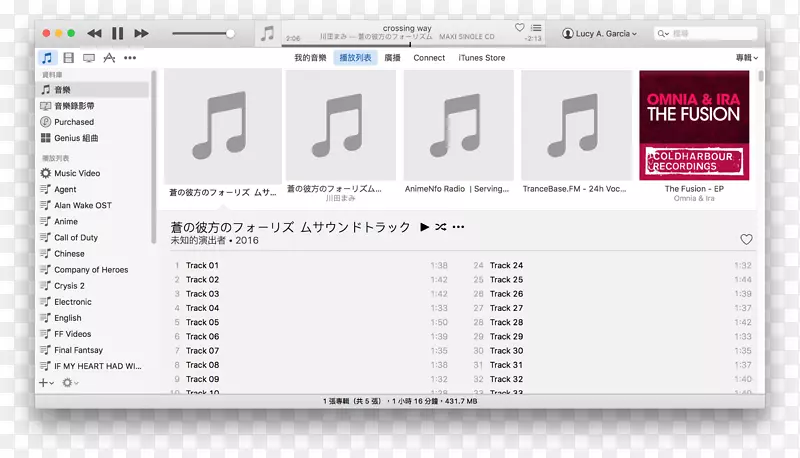The image size is (800, 458).
Task: Toggle the album's heart icon
Action: [745, 240]
